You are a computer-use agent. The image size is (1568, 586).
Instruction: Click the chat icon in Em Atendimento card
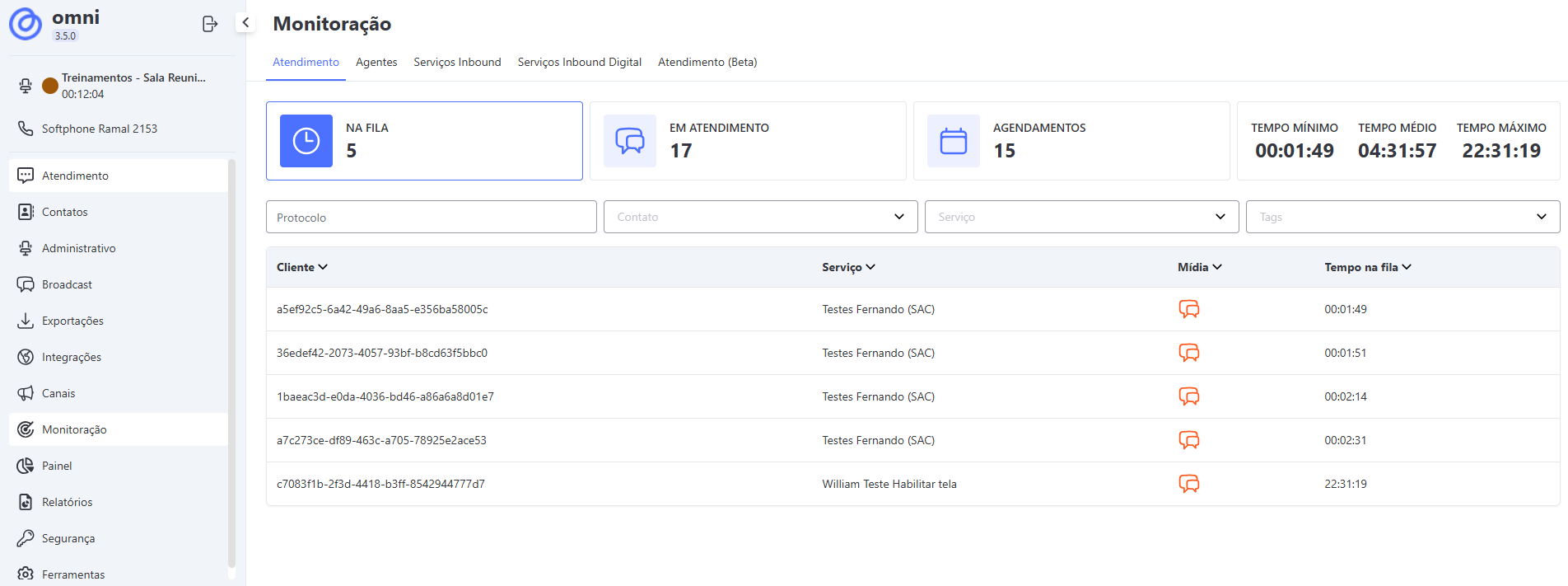click(x=630, y=141)
